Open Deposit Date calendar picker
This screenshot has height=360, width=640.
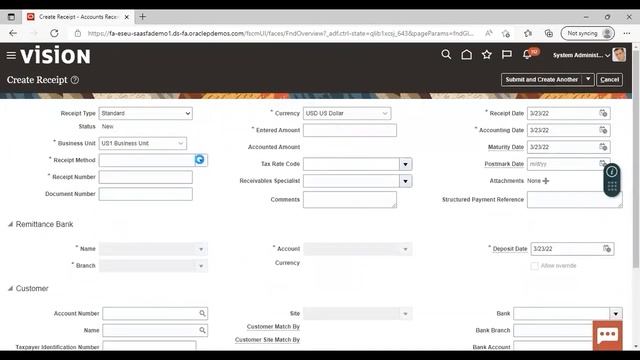coord(607,249)
